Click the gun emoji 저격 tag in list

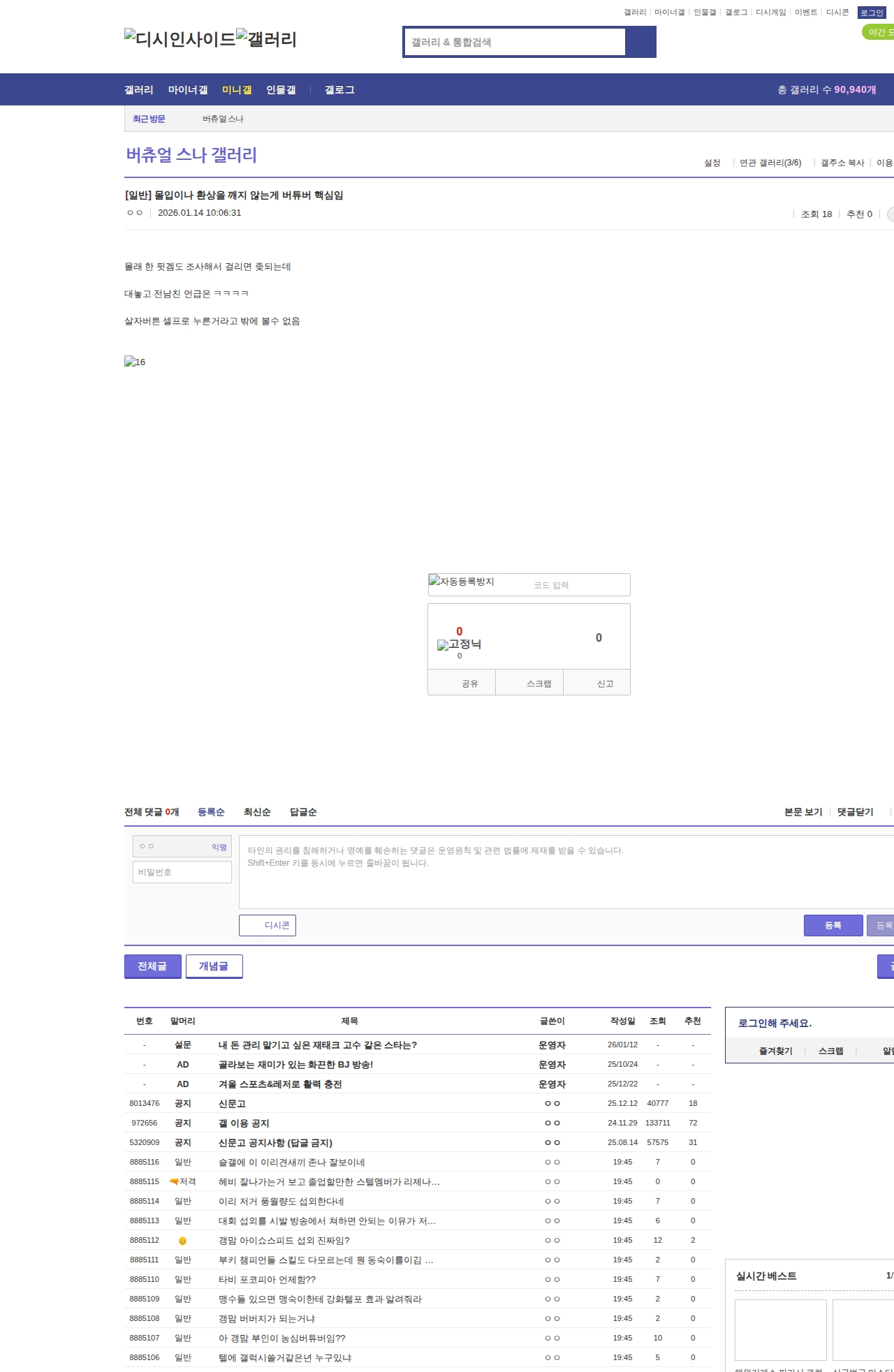(182, 1181)
